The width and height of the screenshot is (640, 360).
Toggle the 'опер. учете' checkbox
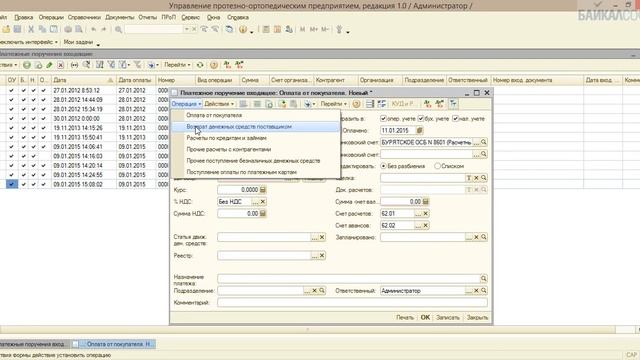coord(383,119)
